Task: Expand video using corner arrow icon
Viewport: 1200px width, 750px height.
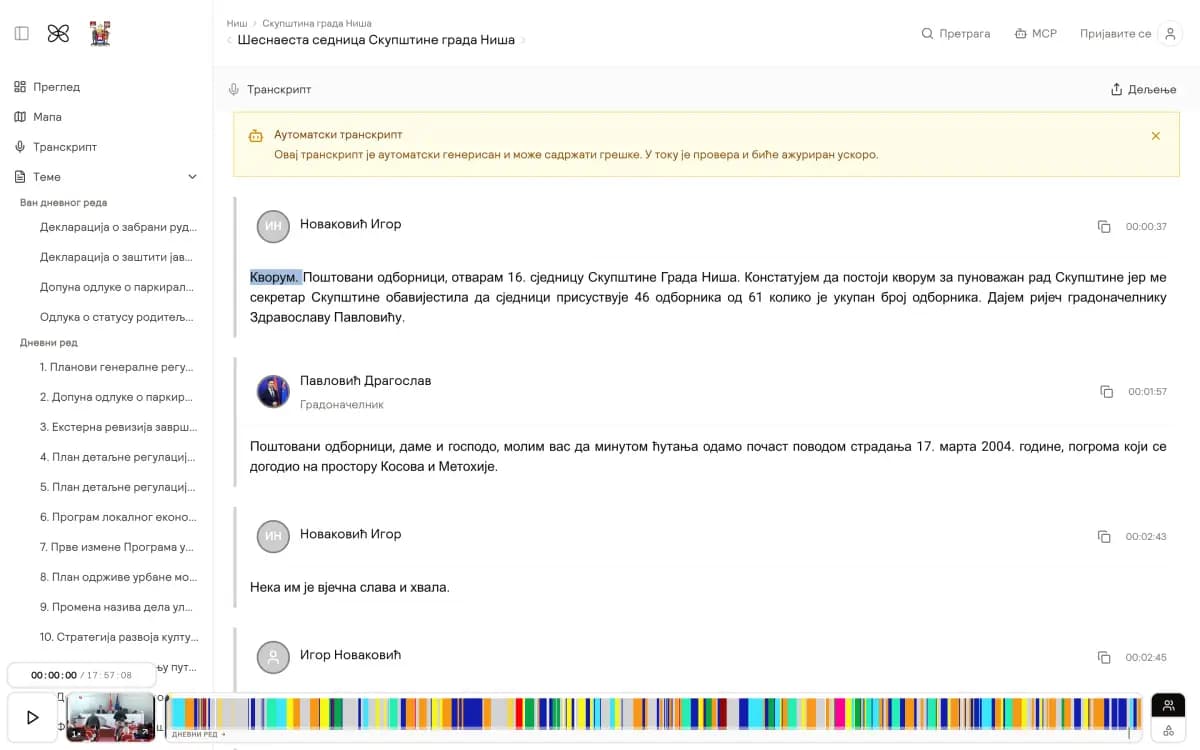Action: [144, 733]
